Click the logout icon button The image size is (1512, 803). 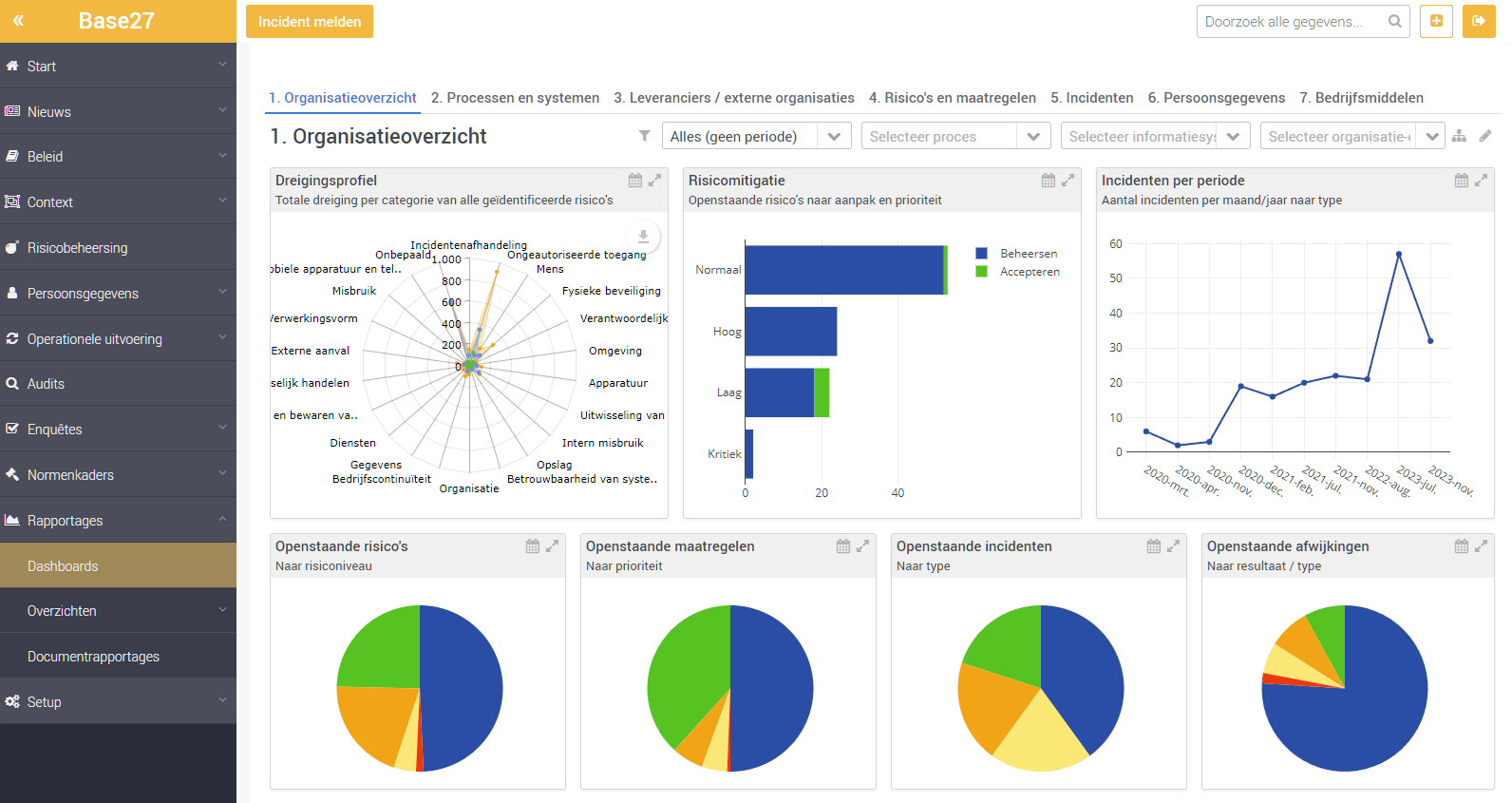pyautogui.click(x=1479, y=21)
